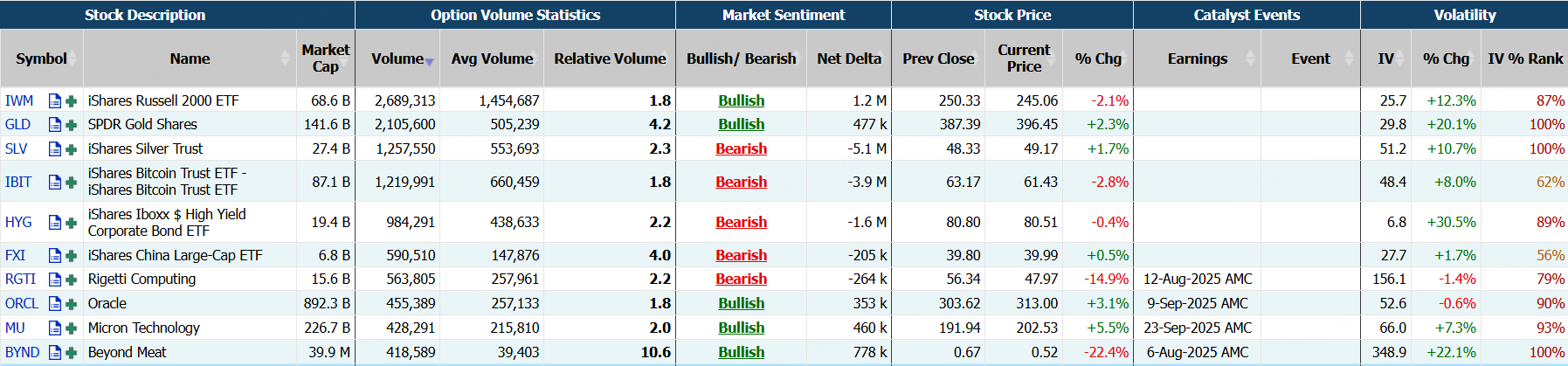Open the document icon in the HYG row
This screenshot has width=1568, height=366.
[x=55, y=223]
